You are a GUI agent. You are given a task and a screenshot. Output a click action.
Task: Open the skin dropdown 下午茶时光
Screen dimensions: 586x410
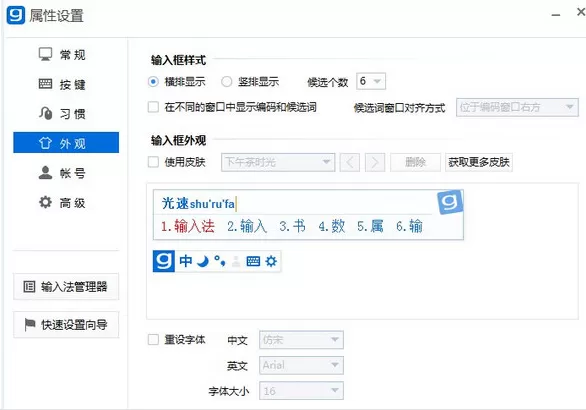click(278, 162)
